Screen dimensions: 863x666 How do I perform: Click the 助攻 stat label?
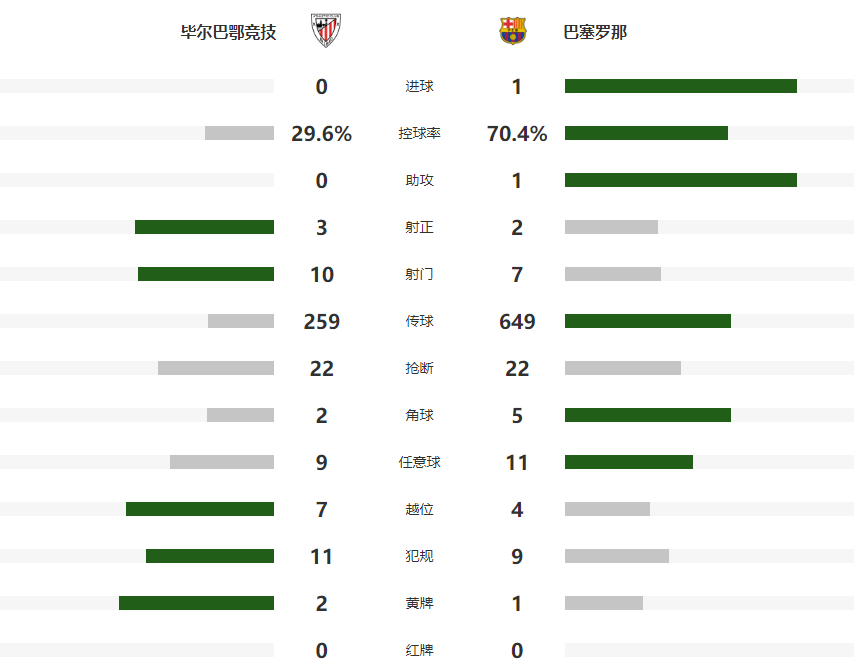(420, 181)
